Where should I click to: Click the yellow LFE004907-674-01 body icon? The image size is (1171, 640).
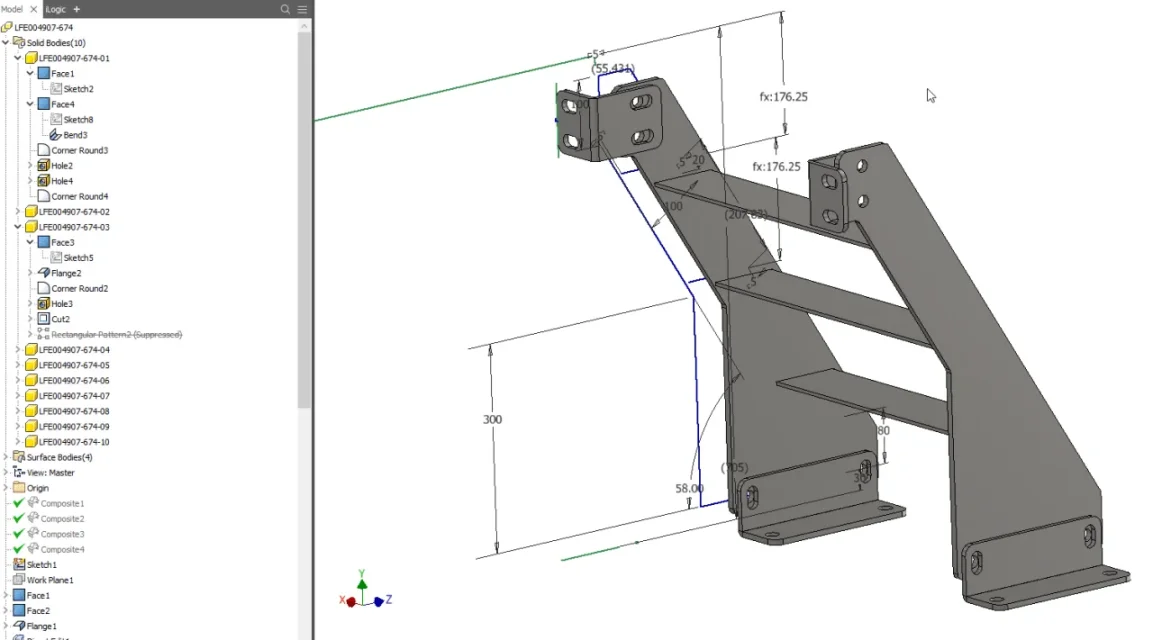(31, 58)
